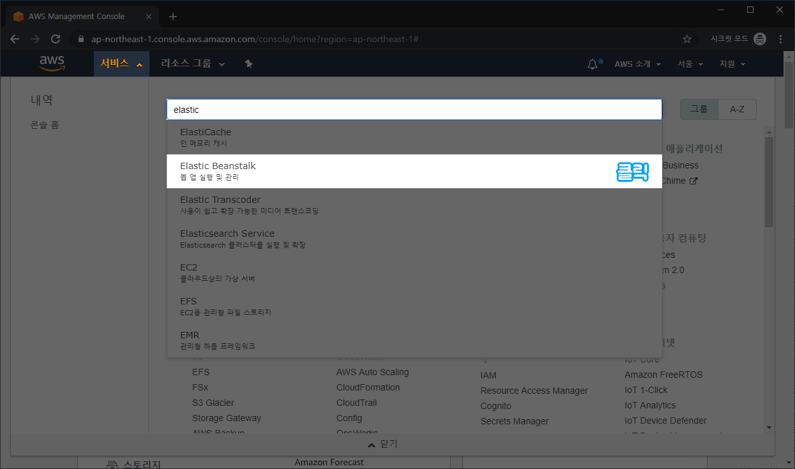Screen dimensions: 795x469
Task: Bookmark this page with the star icon
Action: (x=686, y=39)
